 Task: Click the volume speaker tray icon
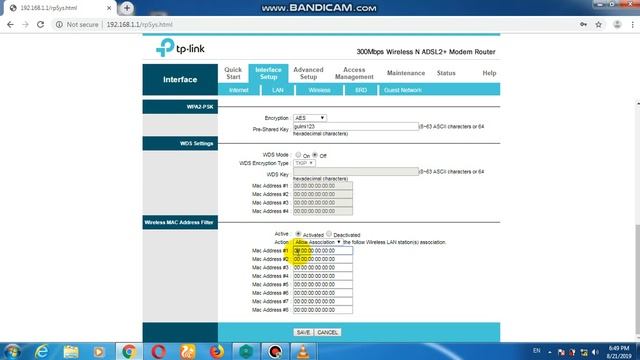(596, 352)
